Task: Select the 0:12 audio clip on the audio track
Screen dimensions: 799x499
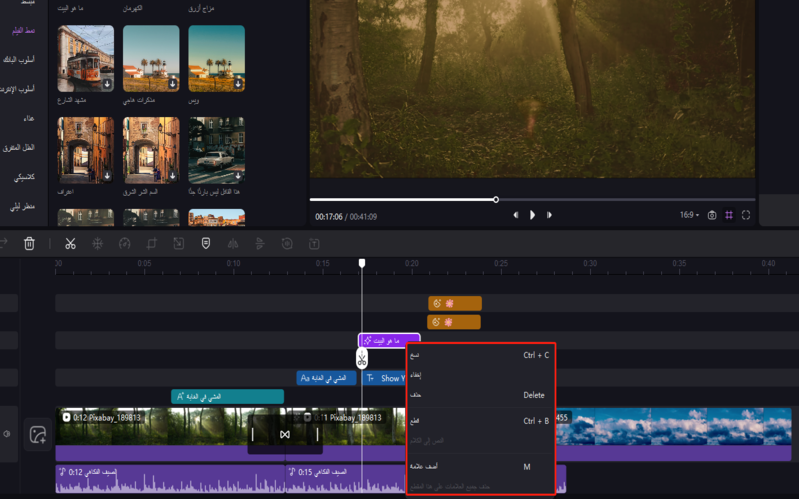Action: point(170,479)
